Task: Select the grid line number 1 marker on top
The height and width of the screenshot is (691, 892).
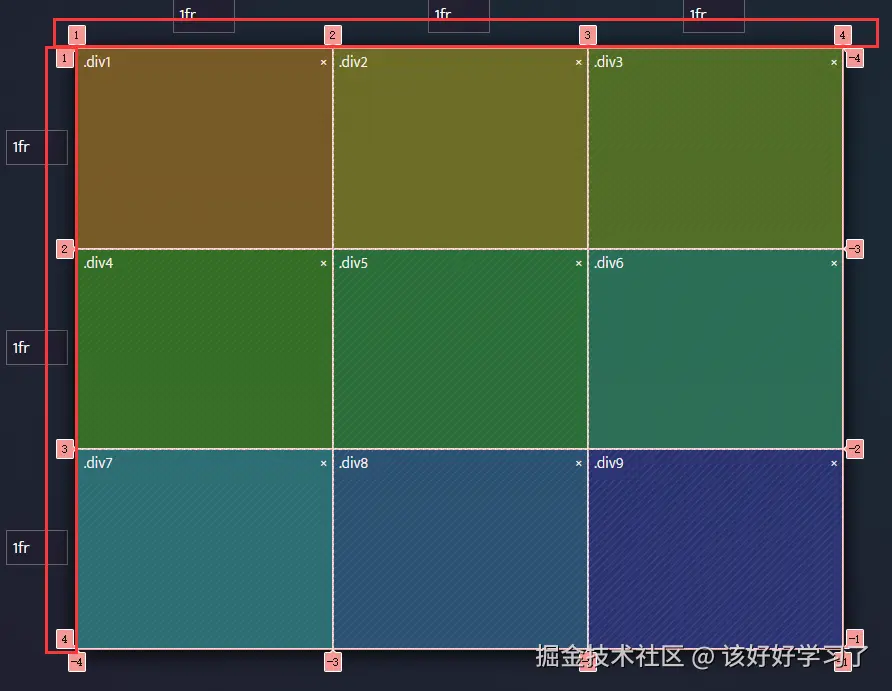Action: (76, 34)
